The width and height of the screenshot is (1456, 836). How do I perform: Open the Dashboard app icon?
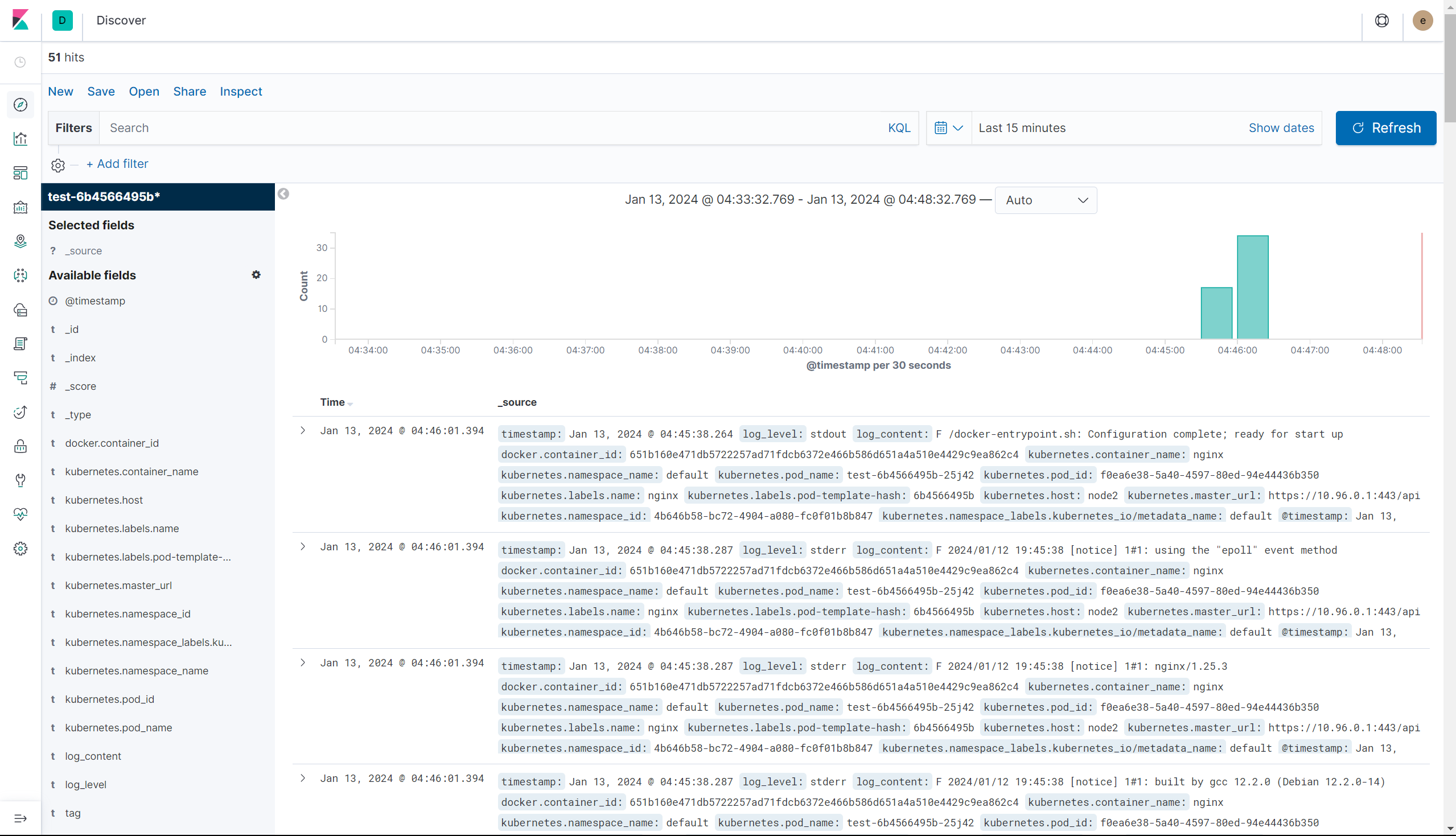pos(20,173)
